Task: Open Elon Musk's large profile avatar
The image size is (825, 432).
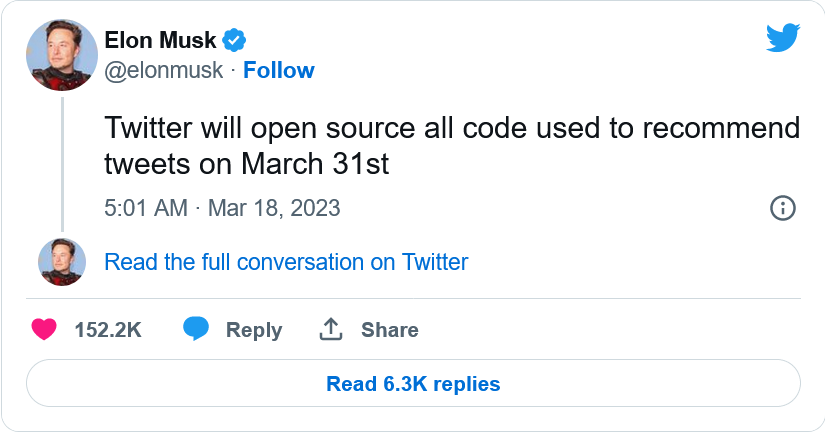Action: point(62,56)
